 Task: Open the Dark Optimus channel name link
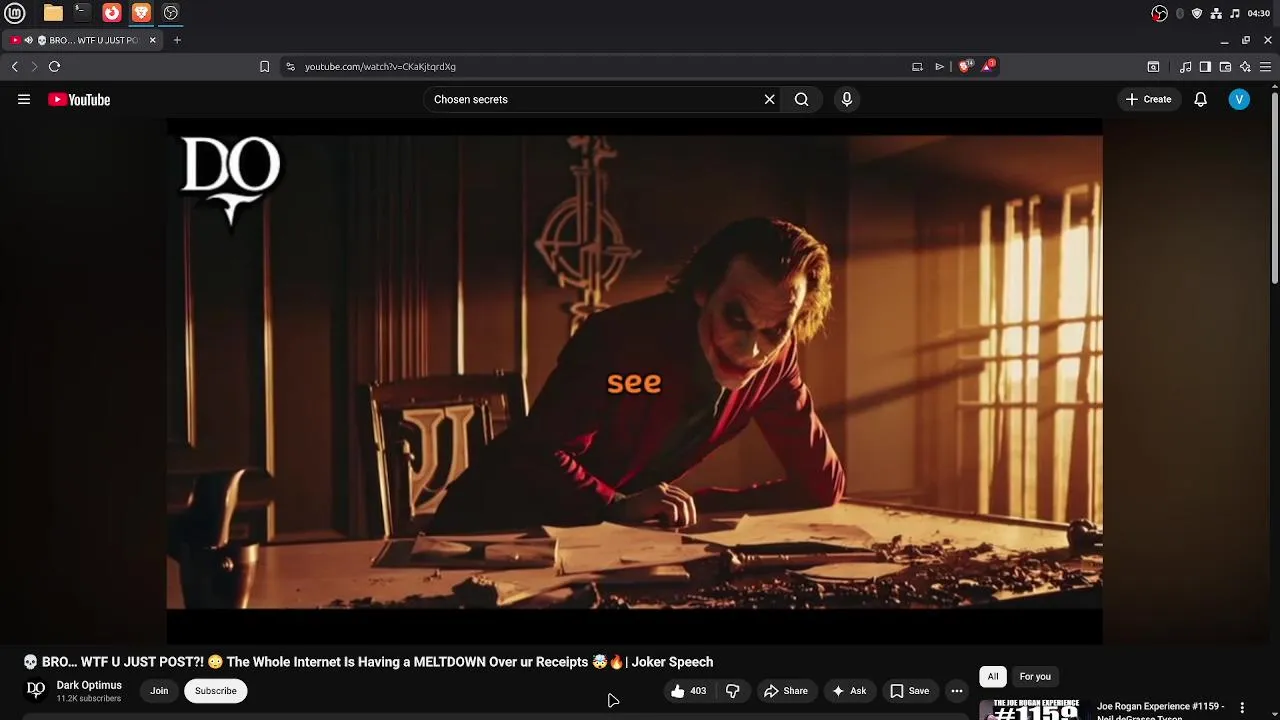89,685
